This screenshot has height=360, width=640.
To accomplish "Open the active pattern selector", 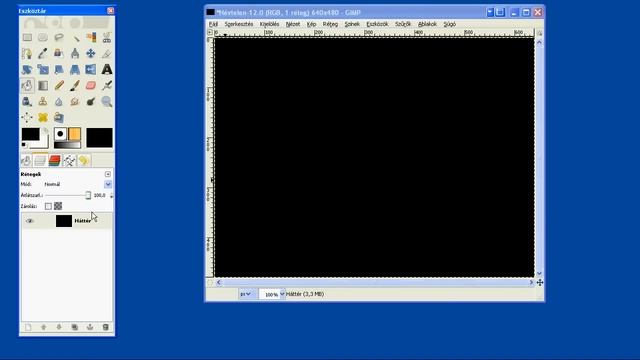I will [x=74, y=134].
